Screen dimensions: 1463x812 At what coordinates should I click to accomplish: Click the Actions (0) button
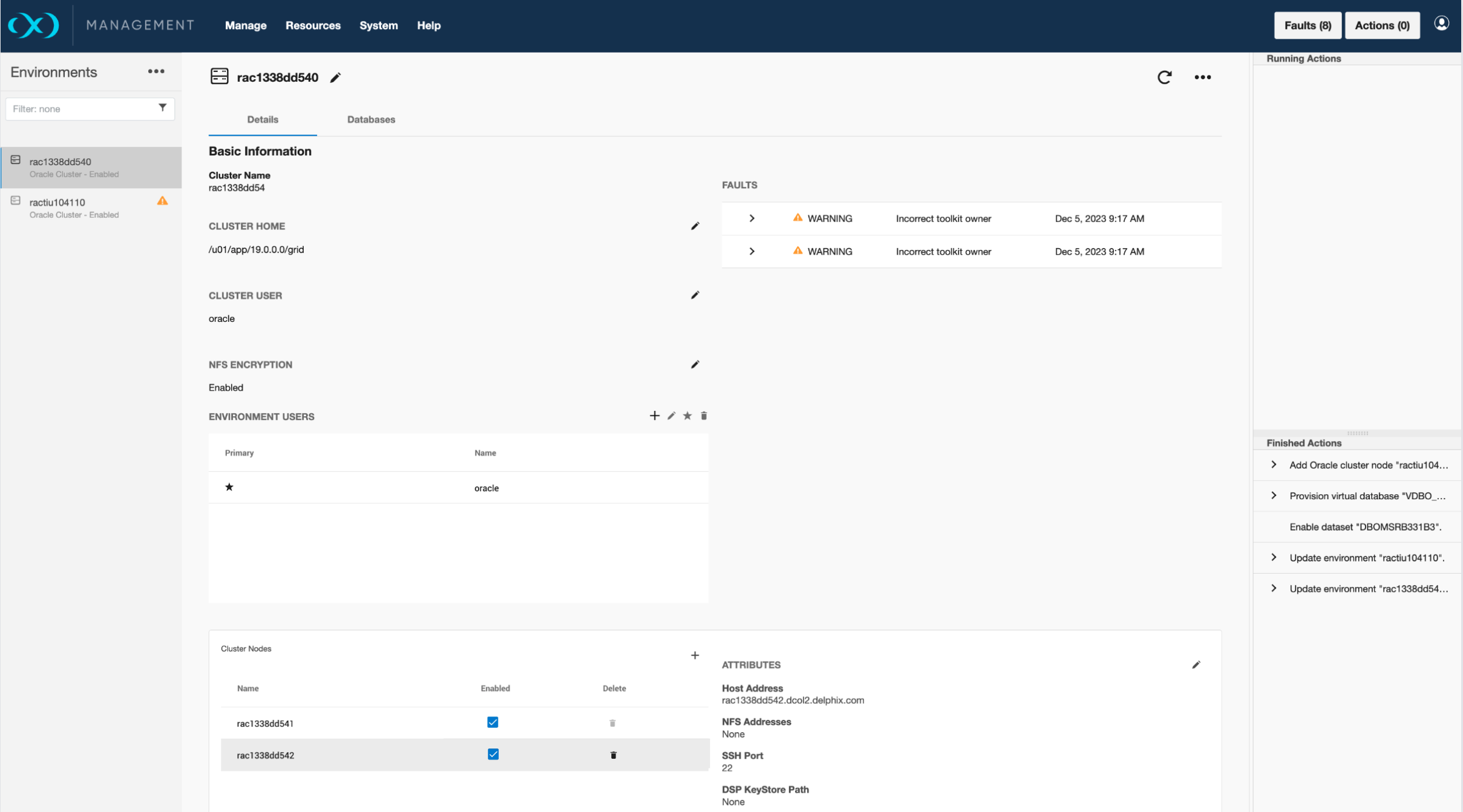[1382, 25]
